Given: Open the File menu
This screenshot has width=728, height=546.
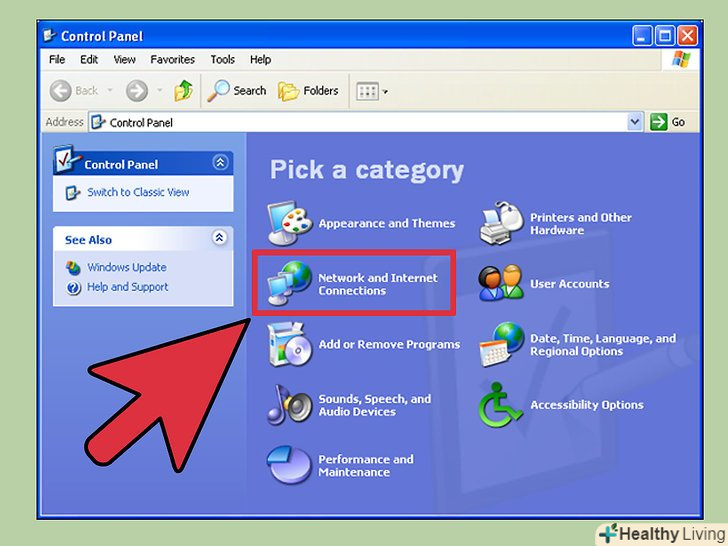Looking at the screenshot, I should click(57, 59).
